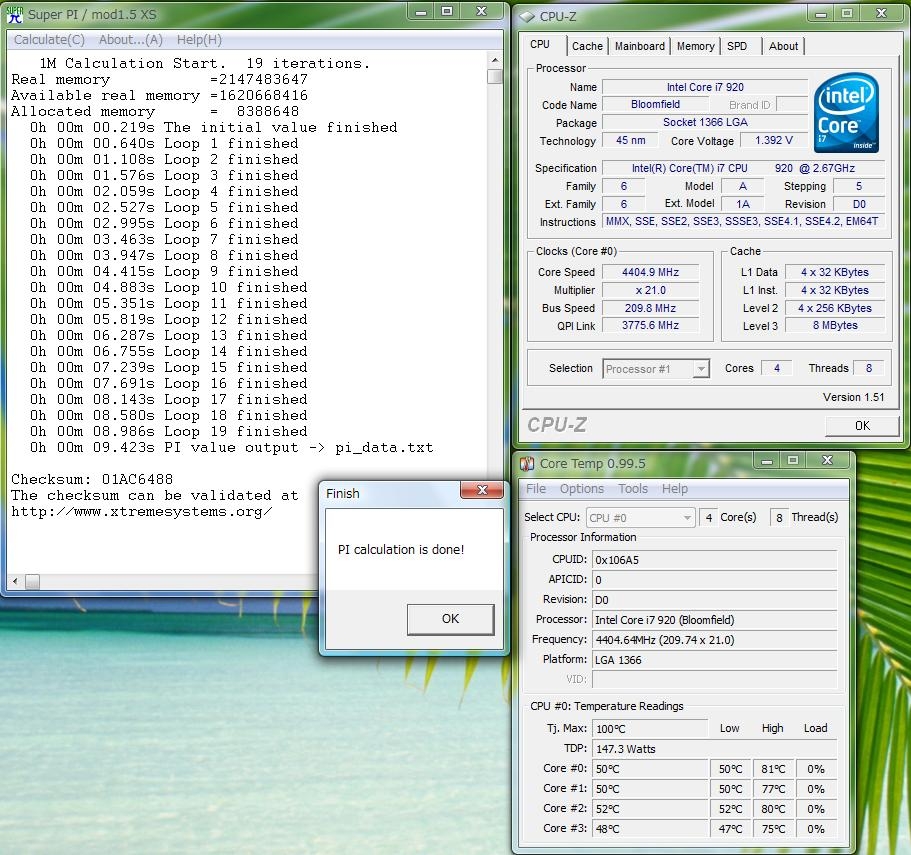Click the Package field showing Socket 1366 LGA
The image size is (911, 855).
tap(705, 123)
